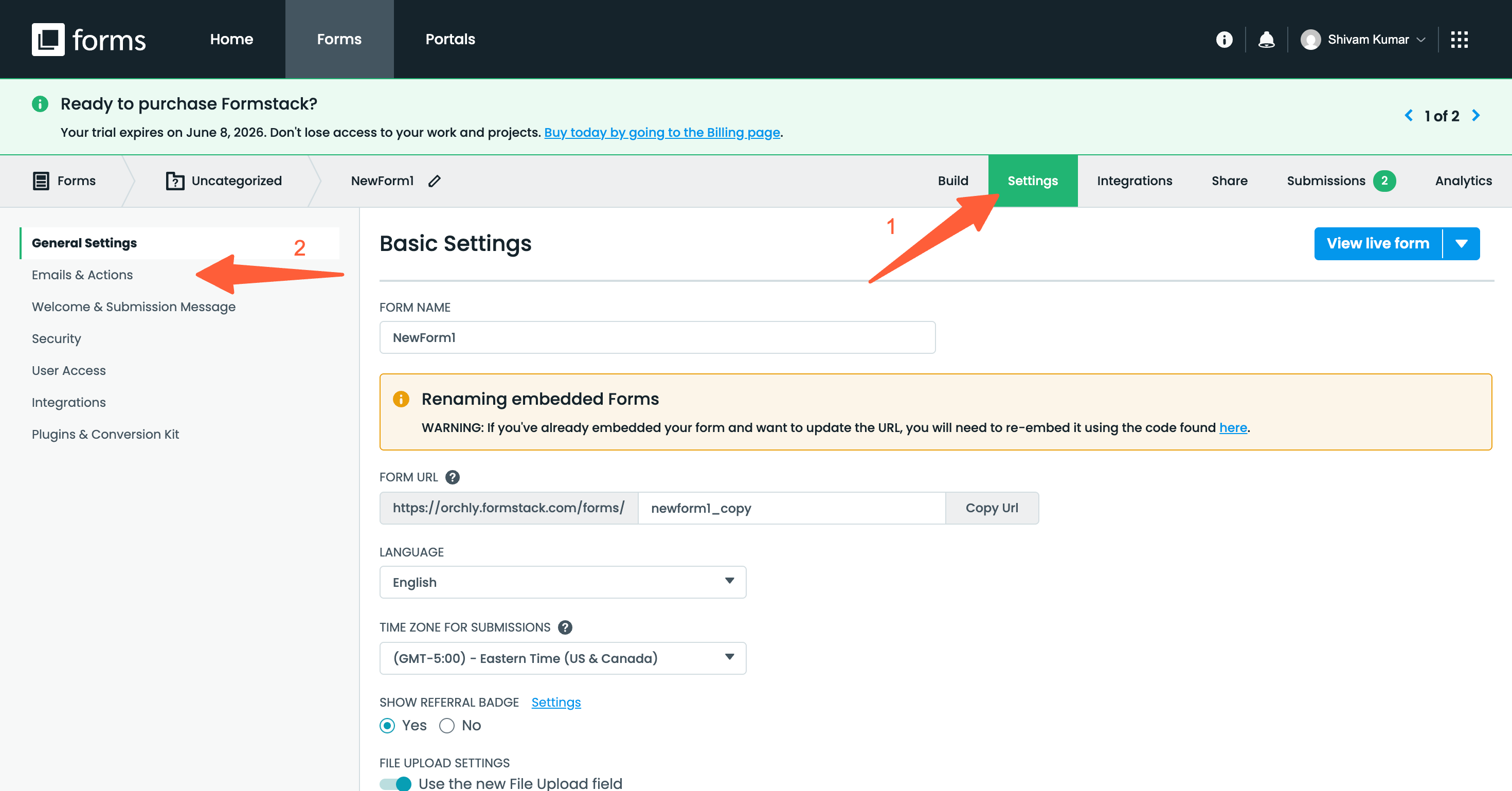The image size is (1512, 791).
Task: Click the Time Zone help question icon
Action: click(565, 627)
